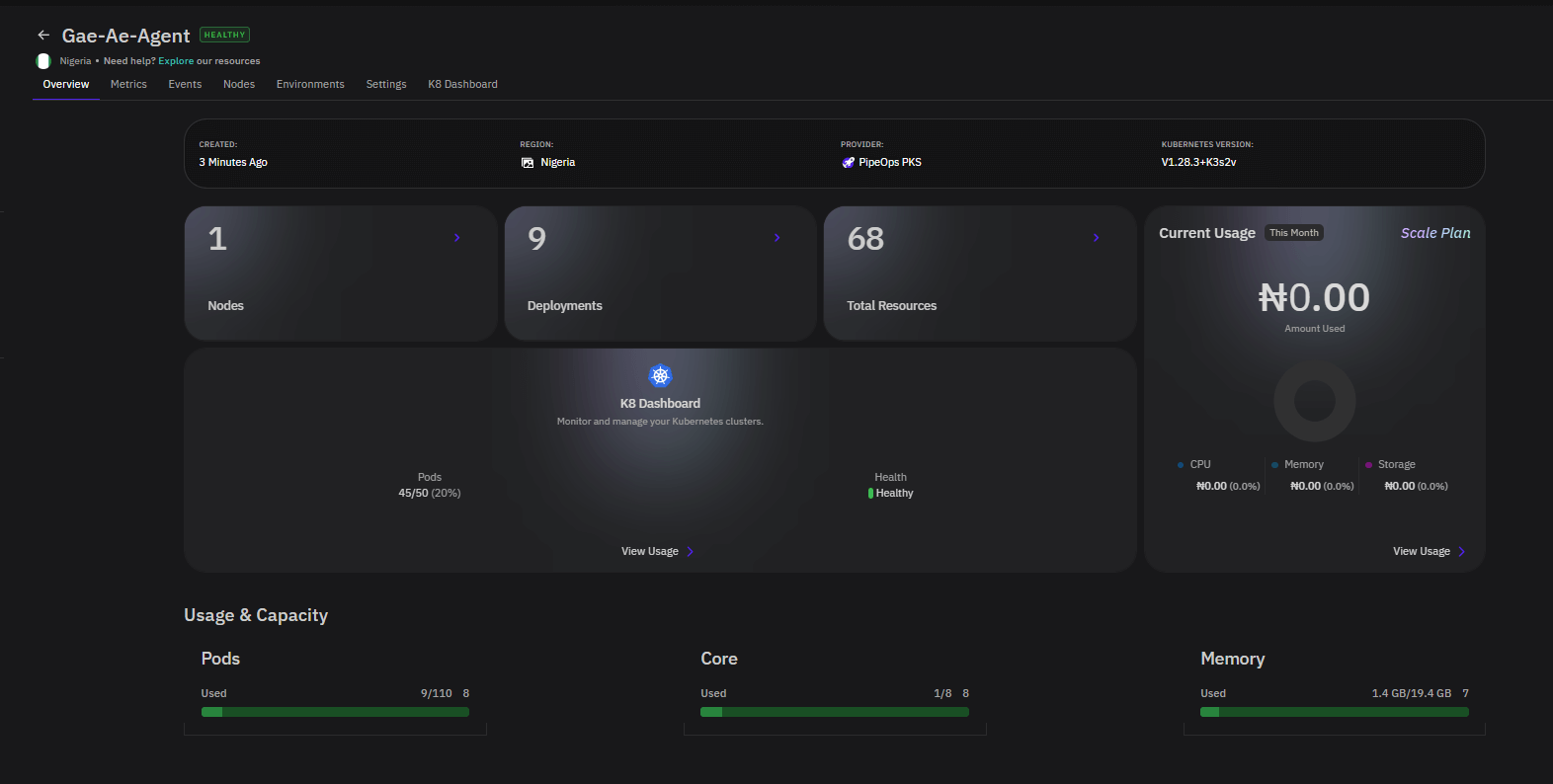Viewport: 1553px width, 784px height.
Task: Click the Memory usage progress bar
Action: [1335, 712]
